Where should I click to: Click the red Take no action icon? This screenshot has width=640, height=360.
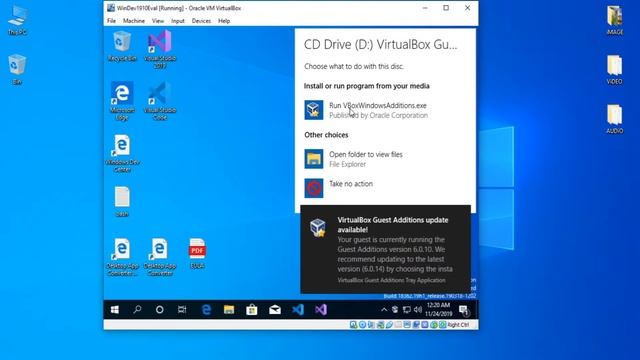[x=313, y=188]
